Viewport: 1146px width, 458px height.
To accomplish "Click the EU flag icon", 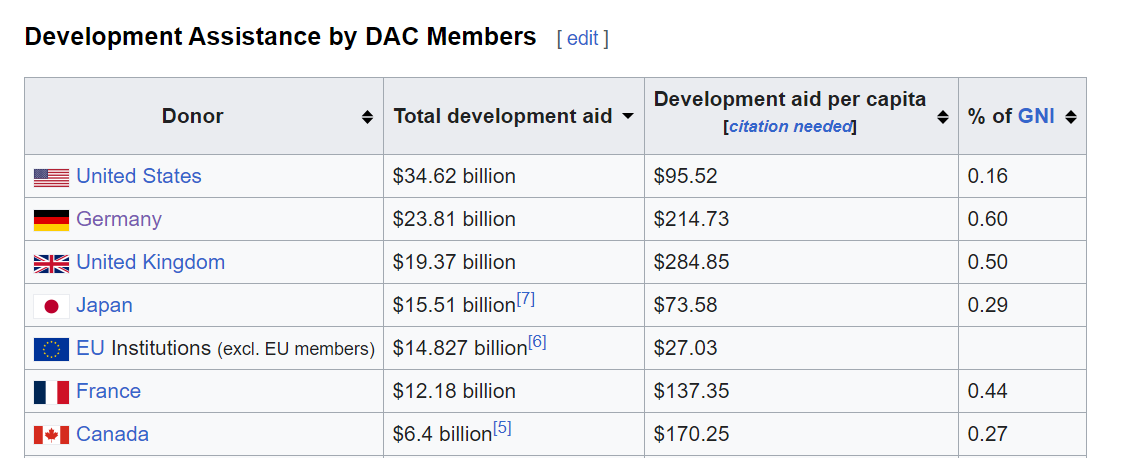I will (x=51, y=349).
